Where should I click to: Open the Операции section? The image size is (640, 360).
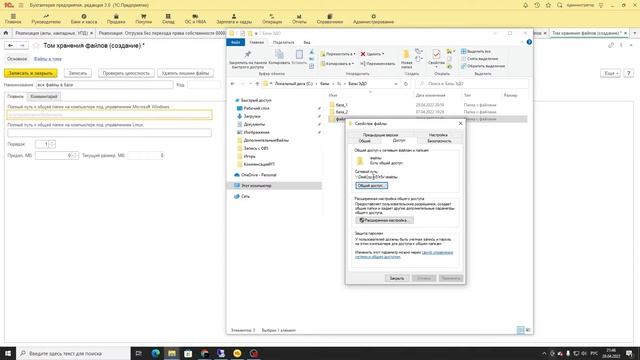272,19
